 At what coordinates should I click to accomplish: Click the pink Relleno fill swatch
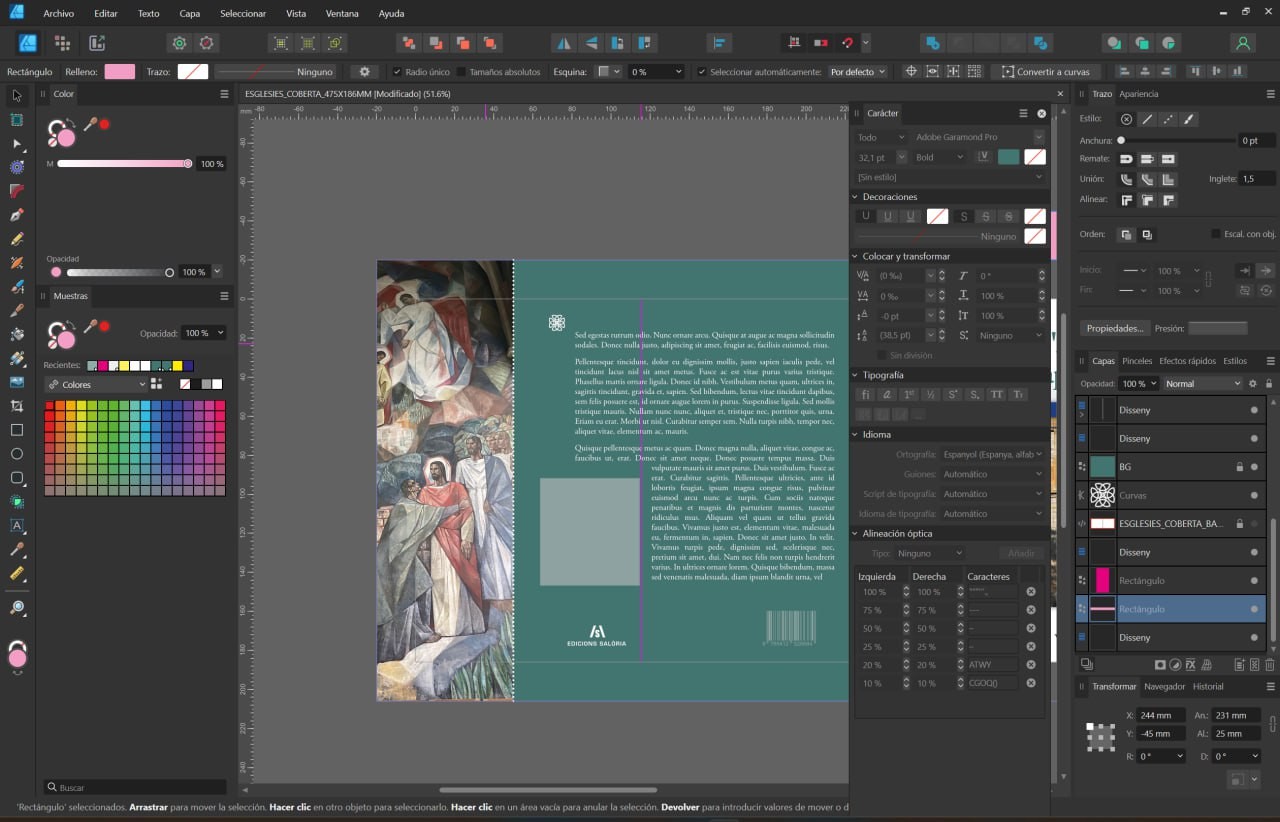[119, 72]
